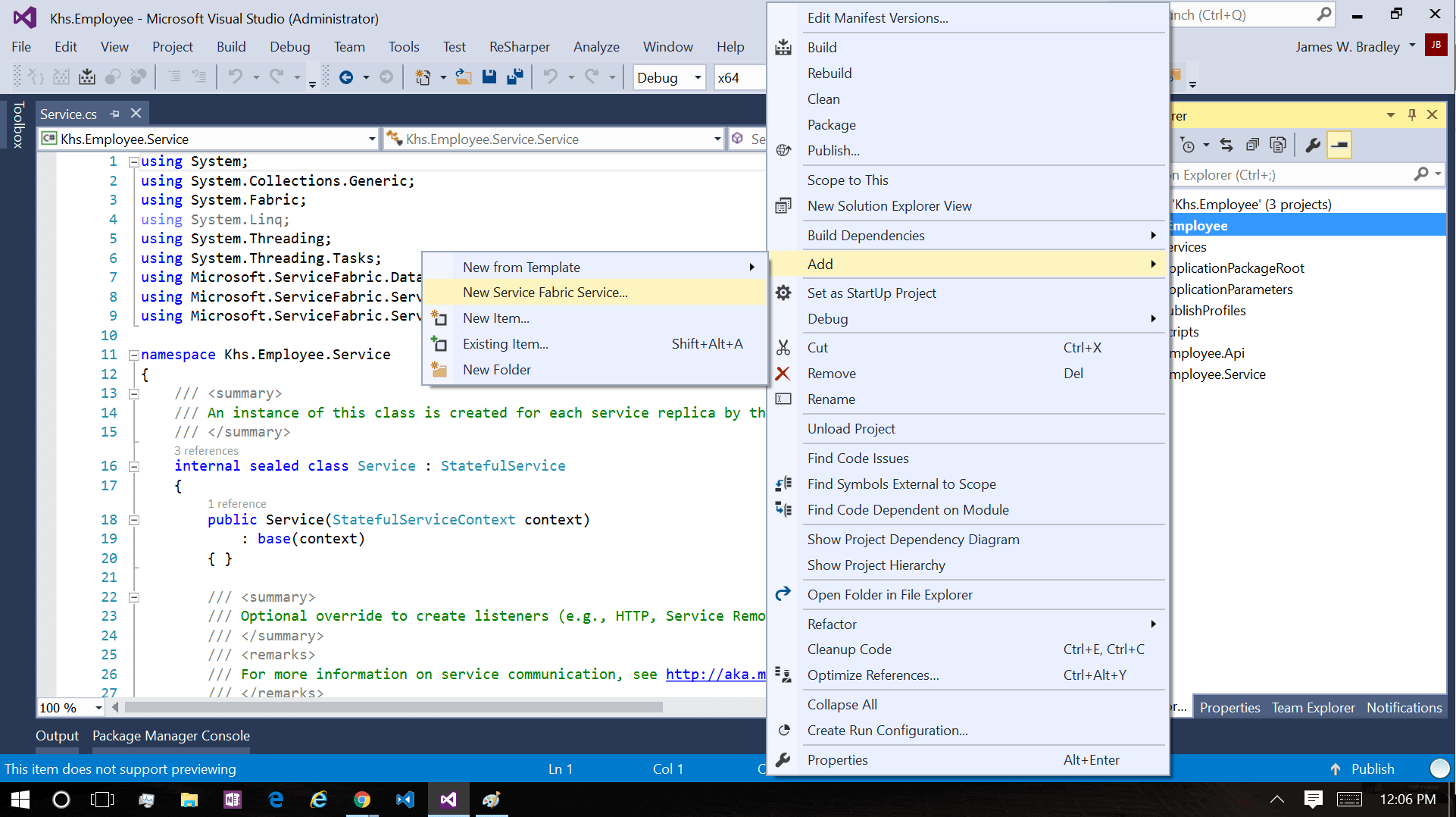Open Chrome from the taskbar
The width and height of the screenshot is (1456, 817).
click(x=362, y=800)
